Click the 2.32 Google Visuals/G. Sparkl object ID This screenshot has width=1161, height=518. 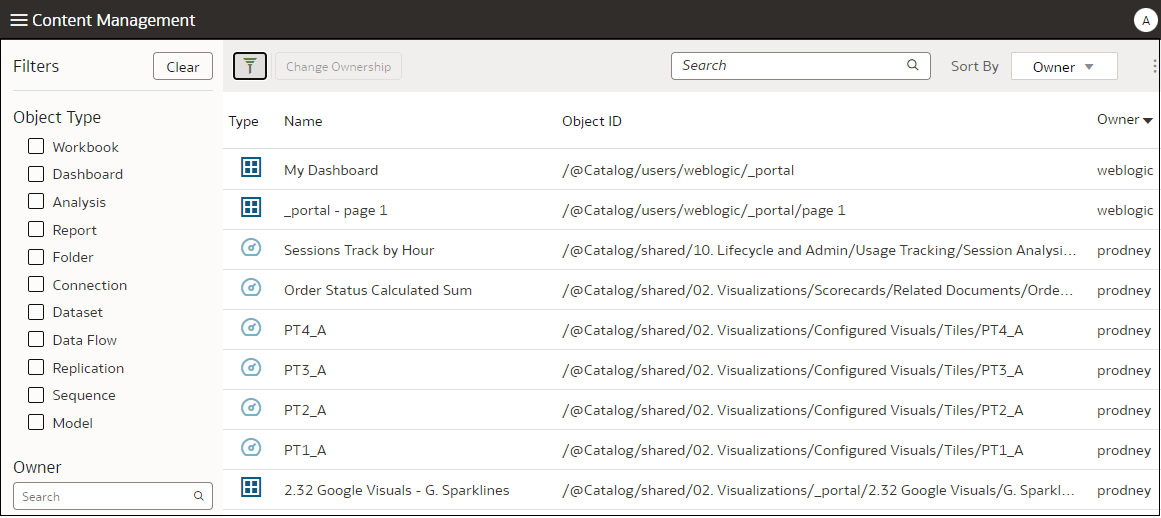[x=819, y=490]
